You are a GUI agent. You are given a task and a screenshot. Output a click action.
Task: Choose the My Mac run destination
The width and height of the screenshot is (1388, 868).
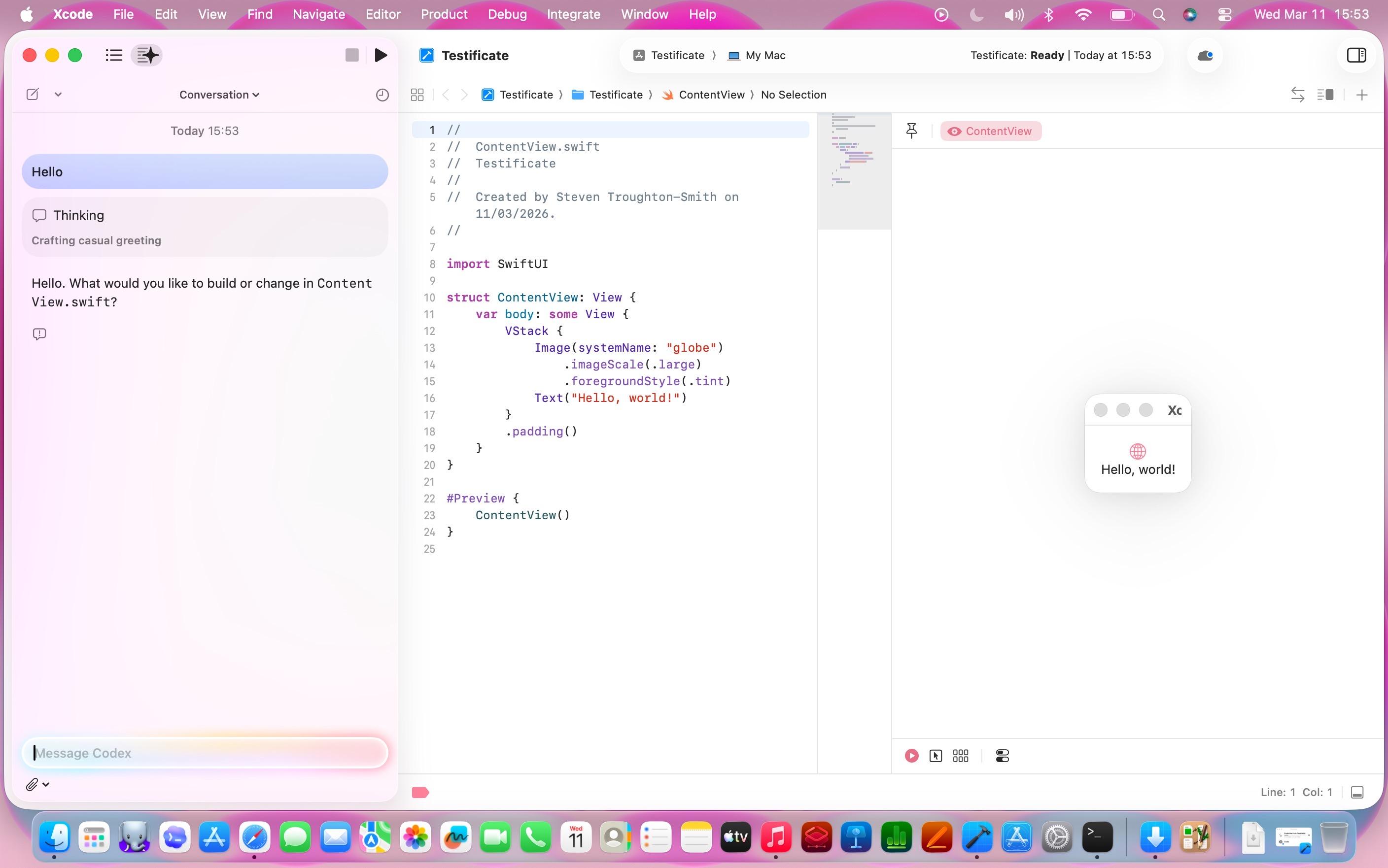click(756, 55)
